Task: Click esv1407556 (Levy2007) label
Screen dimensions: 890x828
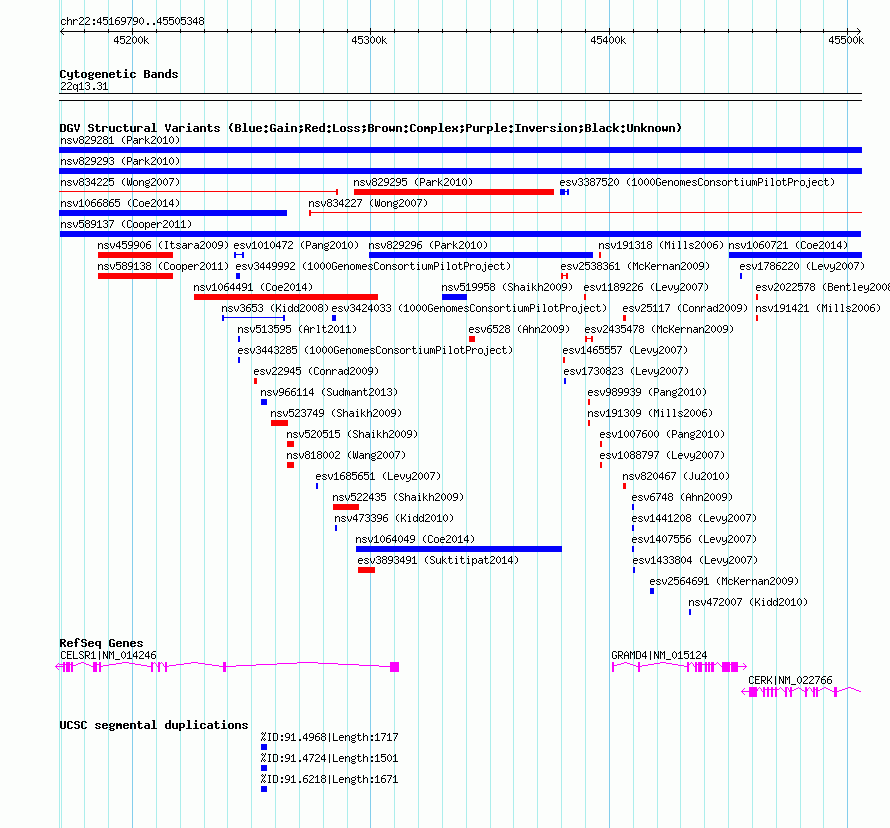Action: pos(694,539)
